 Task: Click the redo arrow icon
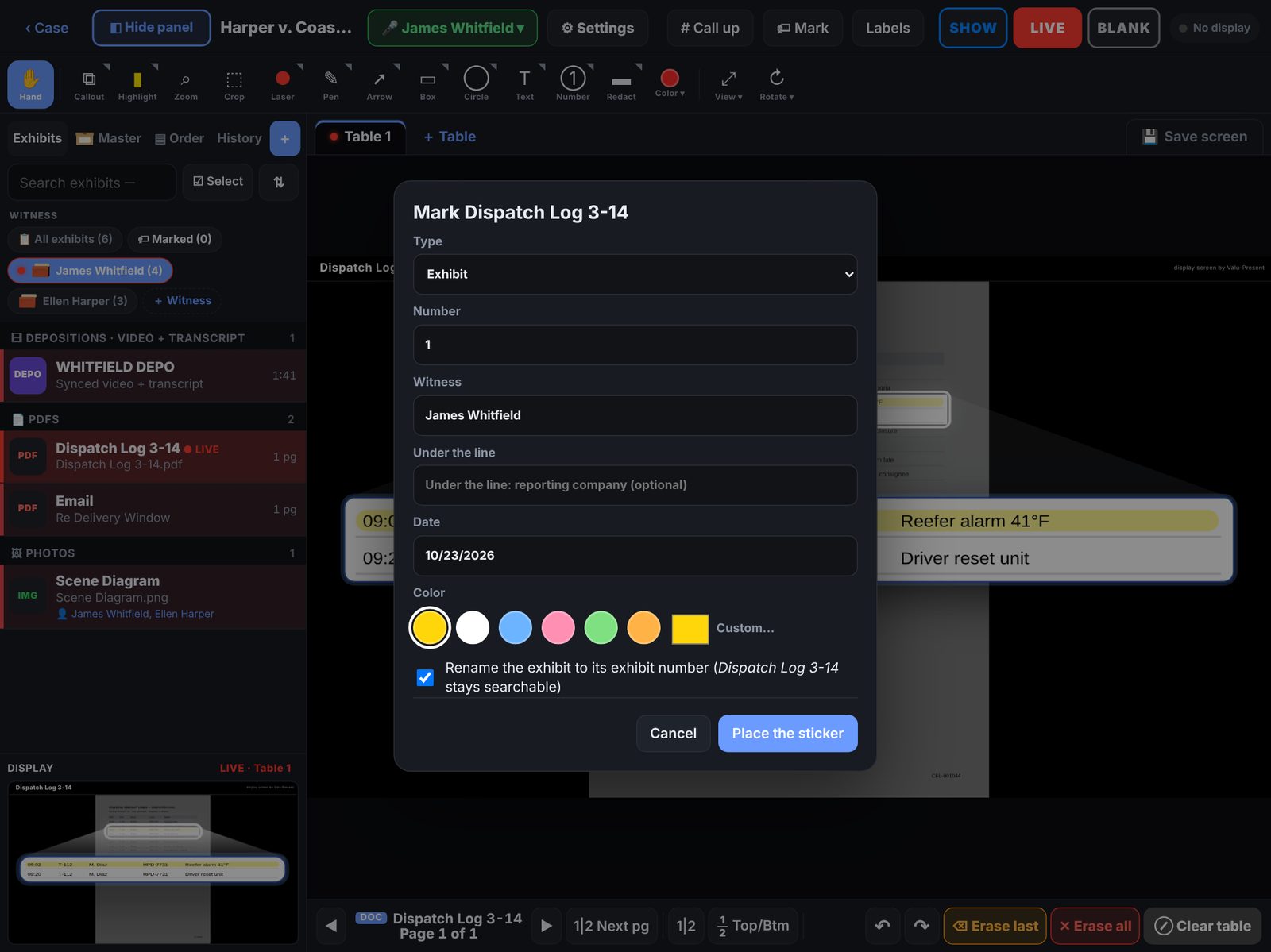[x=921, y=926]
